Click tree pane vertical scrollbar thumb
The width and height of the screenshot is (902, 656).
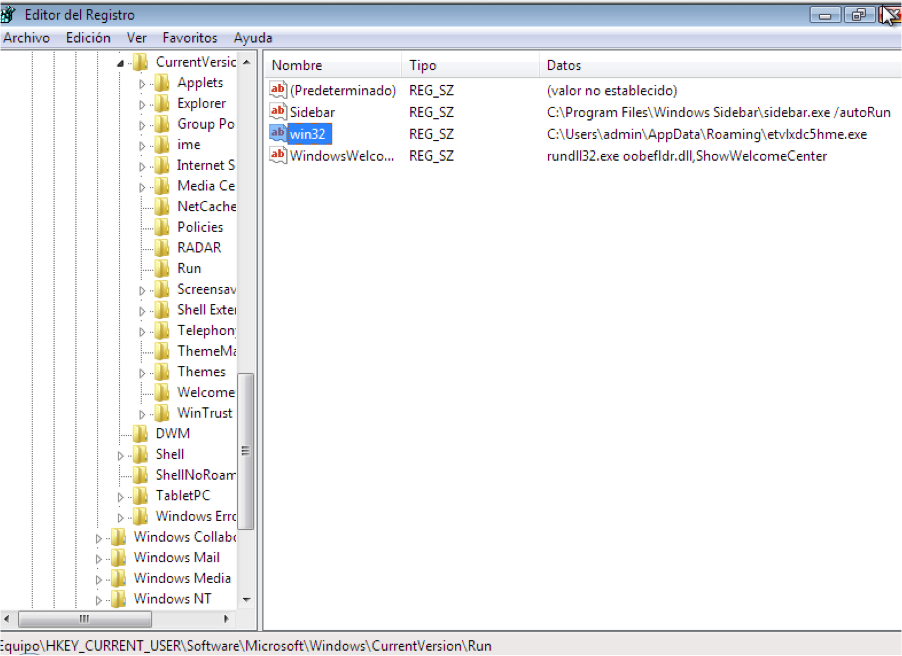coord(246,451)
